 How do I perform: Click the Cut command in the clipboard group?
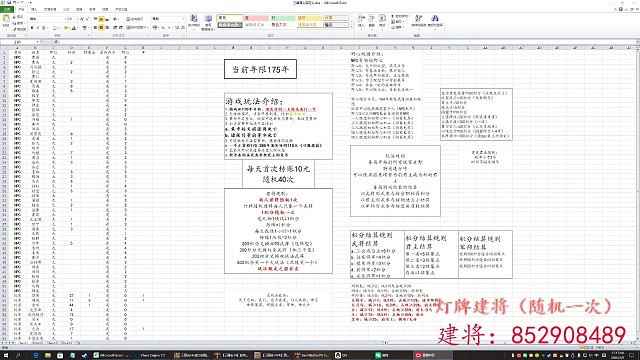point(18,17)
